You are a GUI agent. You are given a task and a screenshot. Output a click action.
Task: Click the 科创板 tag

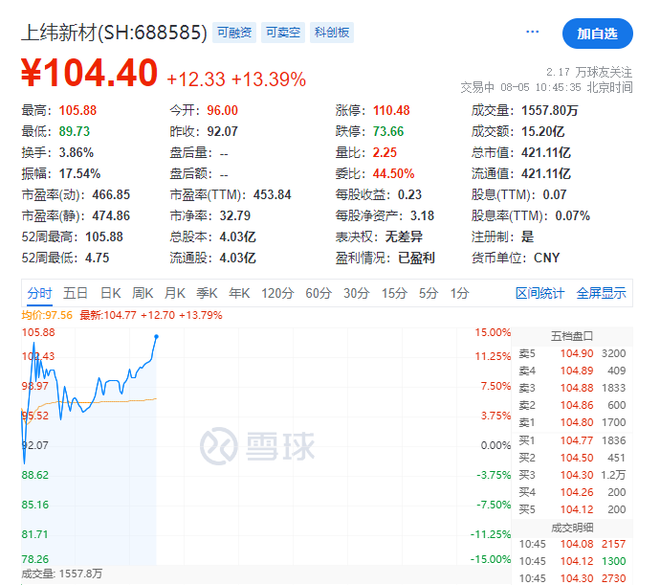[331, 33]
